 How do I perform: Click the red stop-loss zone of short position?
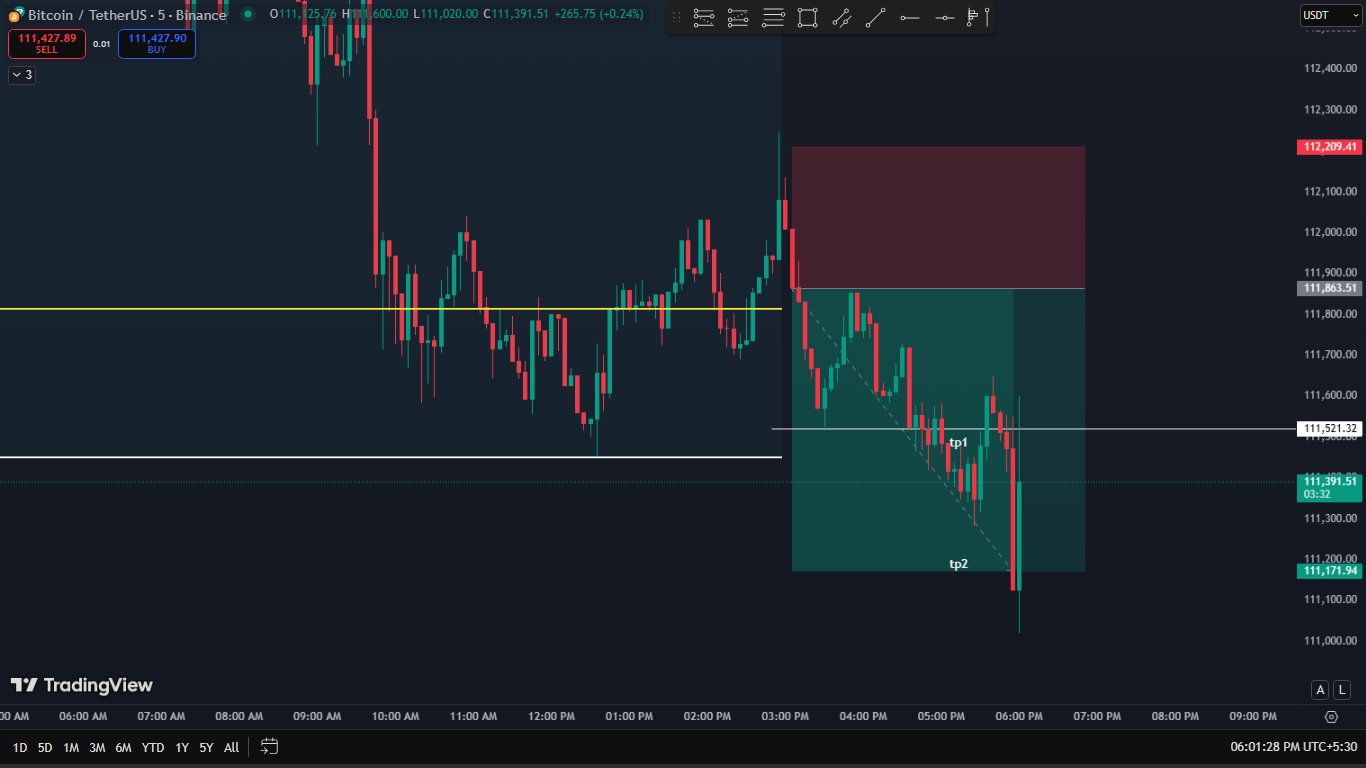[938, 217]
